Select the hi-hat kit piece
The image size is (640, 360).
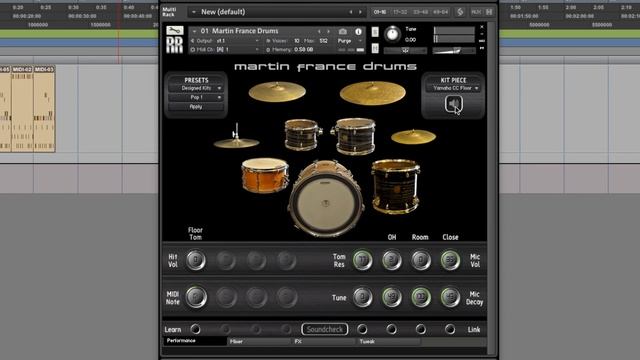pos(236,137)
